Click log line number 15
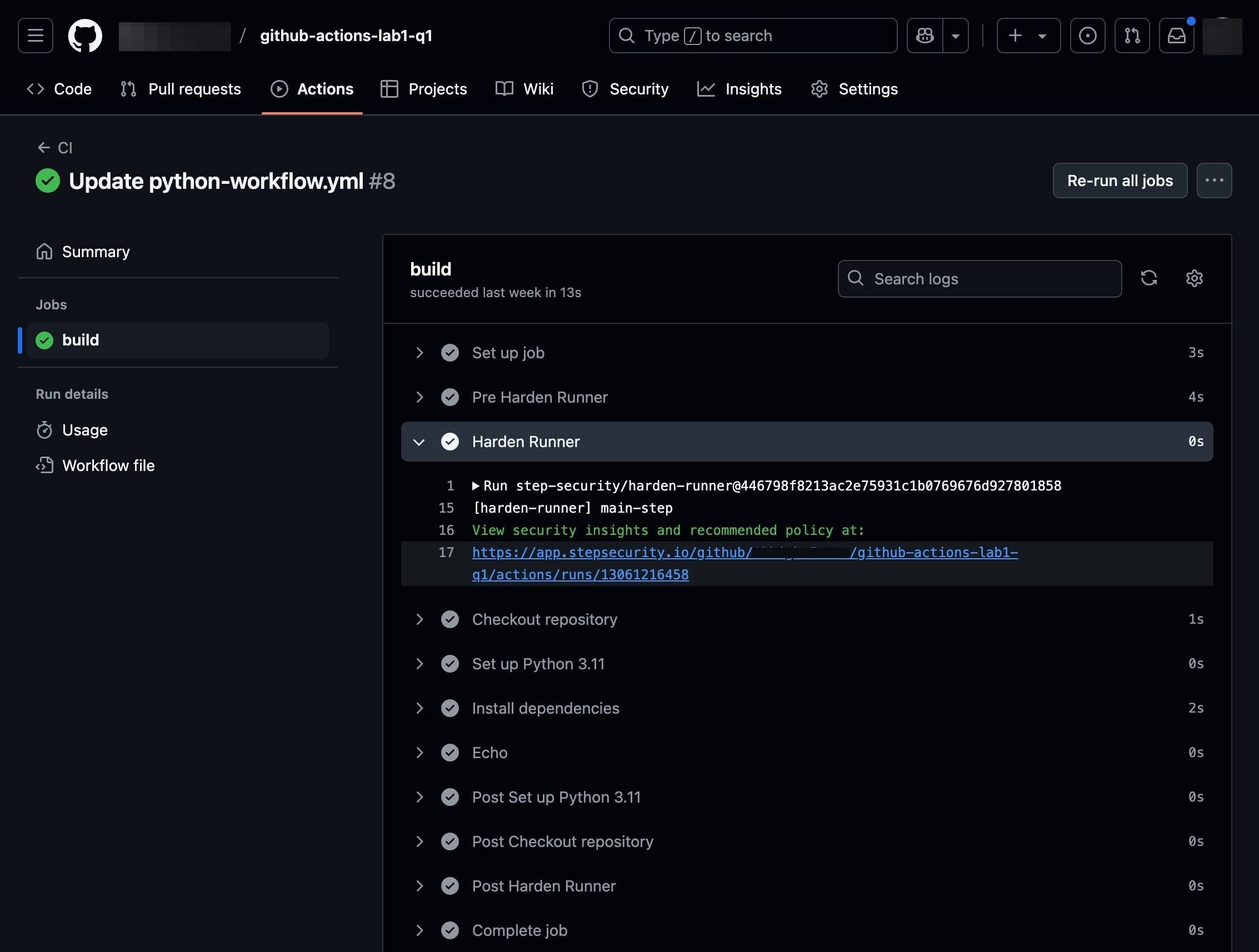This screenshot has width=1259, height=952. (x=446, y=508)
